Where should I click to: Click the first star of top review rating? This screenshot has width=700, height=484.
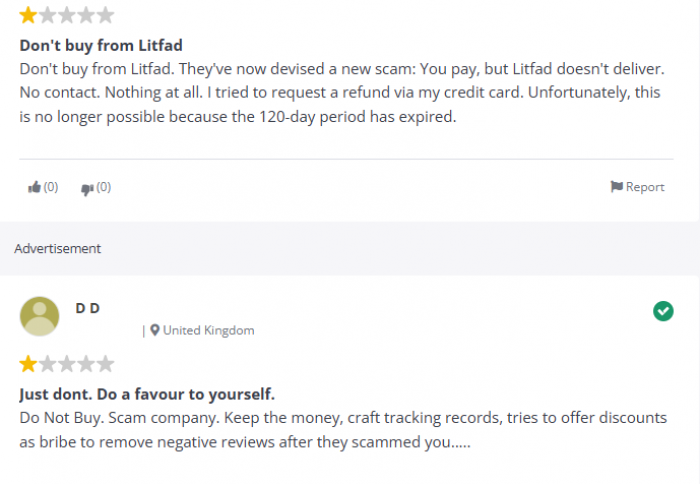click(28, 15)
